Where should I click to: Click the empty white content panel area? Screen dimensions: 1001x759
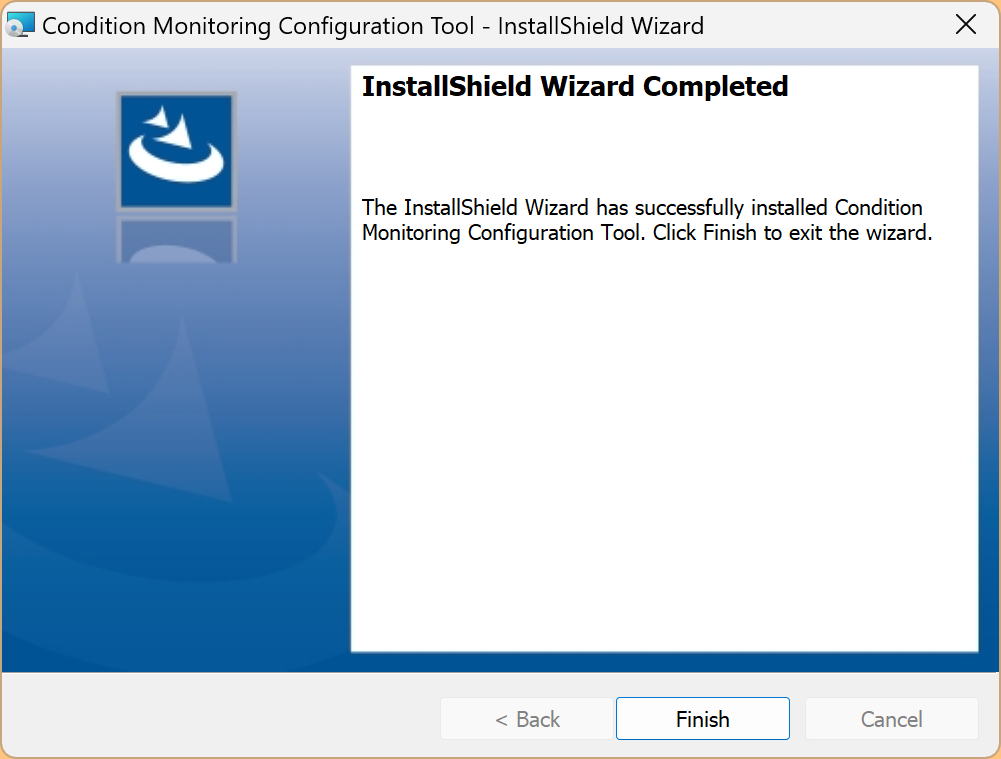point(663,450)
